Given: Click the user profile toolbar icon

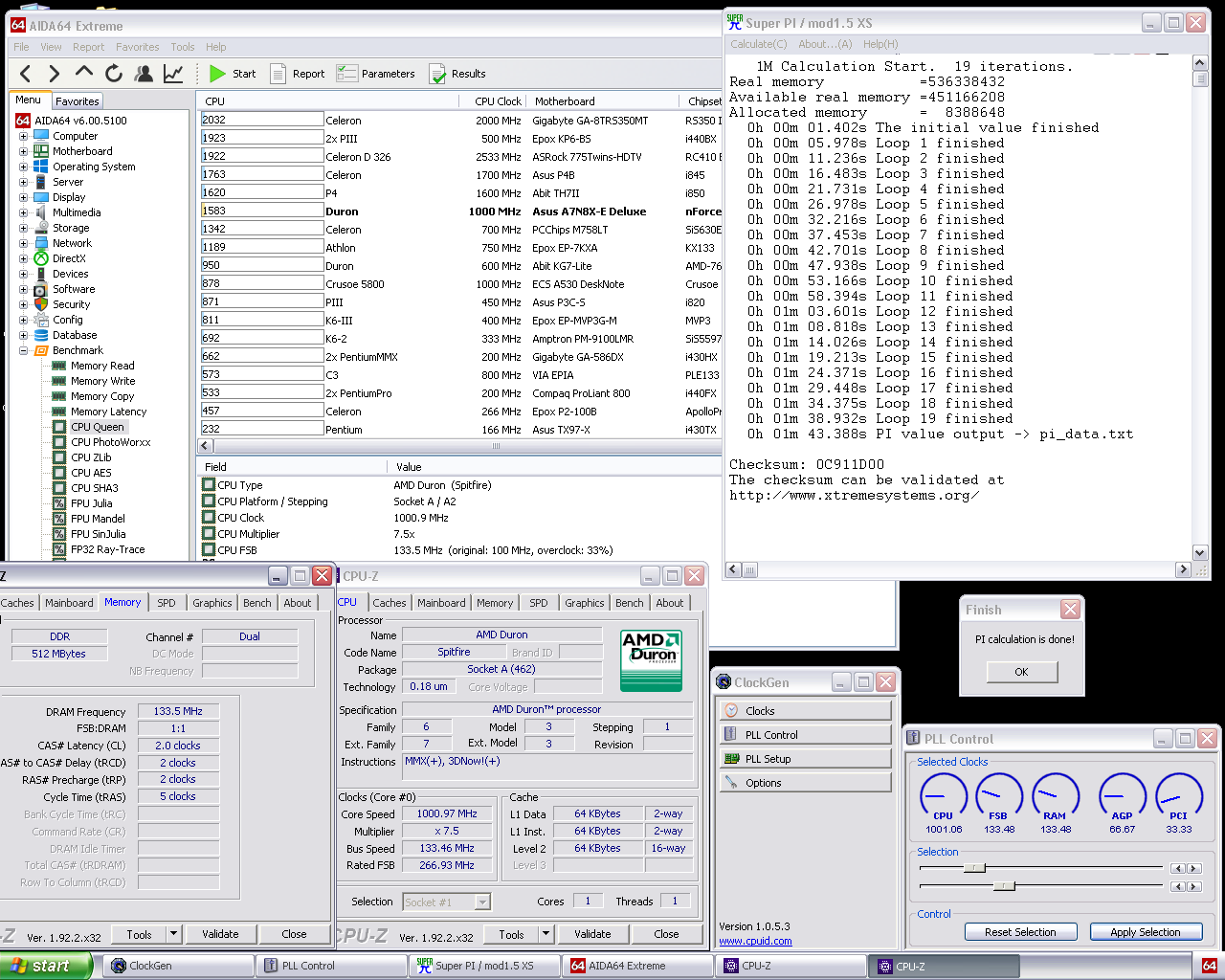Looking at the screenshot, I should (144, 74).
